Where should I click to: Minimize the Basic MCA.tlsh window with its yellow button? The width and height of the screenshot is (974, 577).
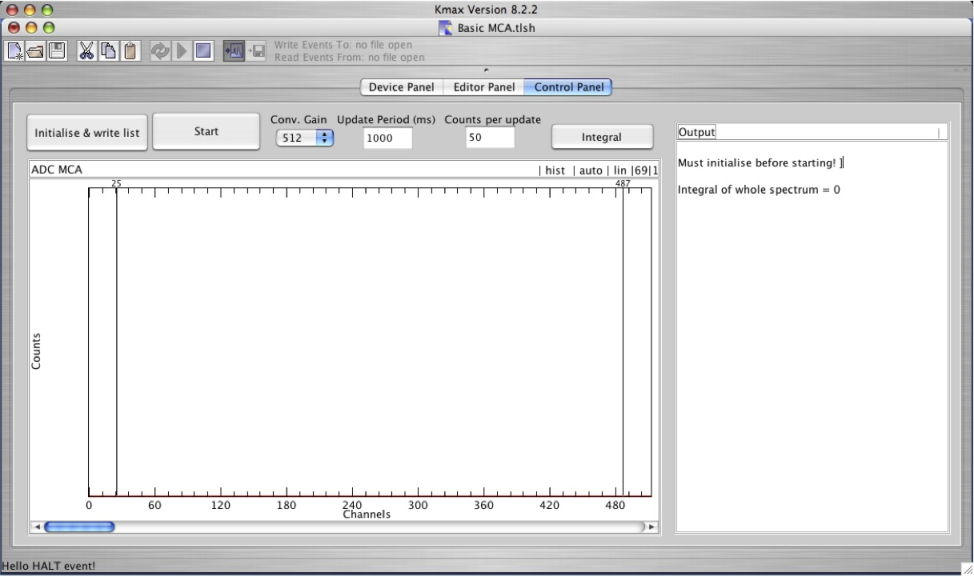[x=31, y=27]
